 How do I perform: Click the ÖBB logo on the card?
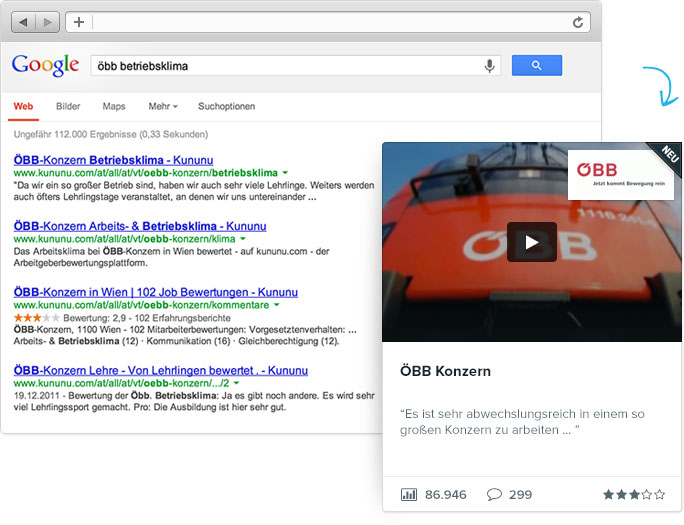click(x=620, y=175)
